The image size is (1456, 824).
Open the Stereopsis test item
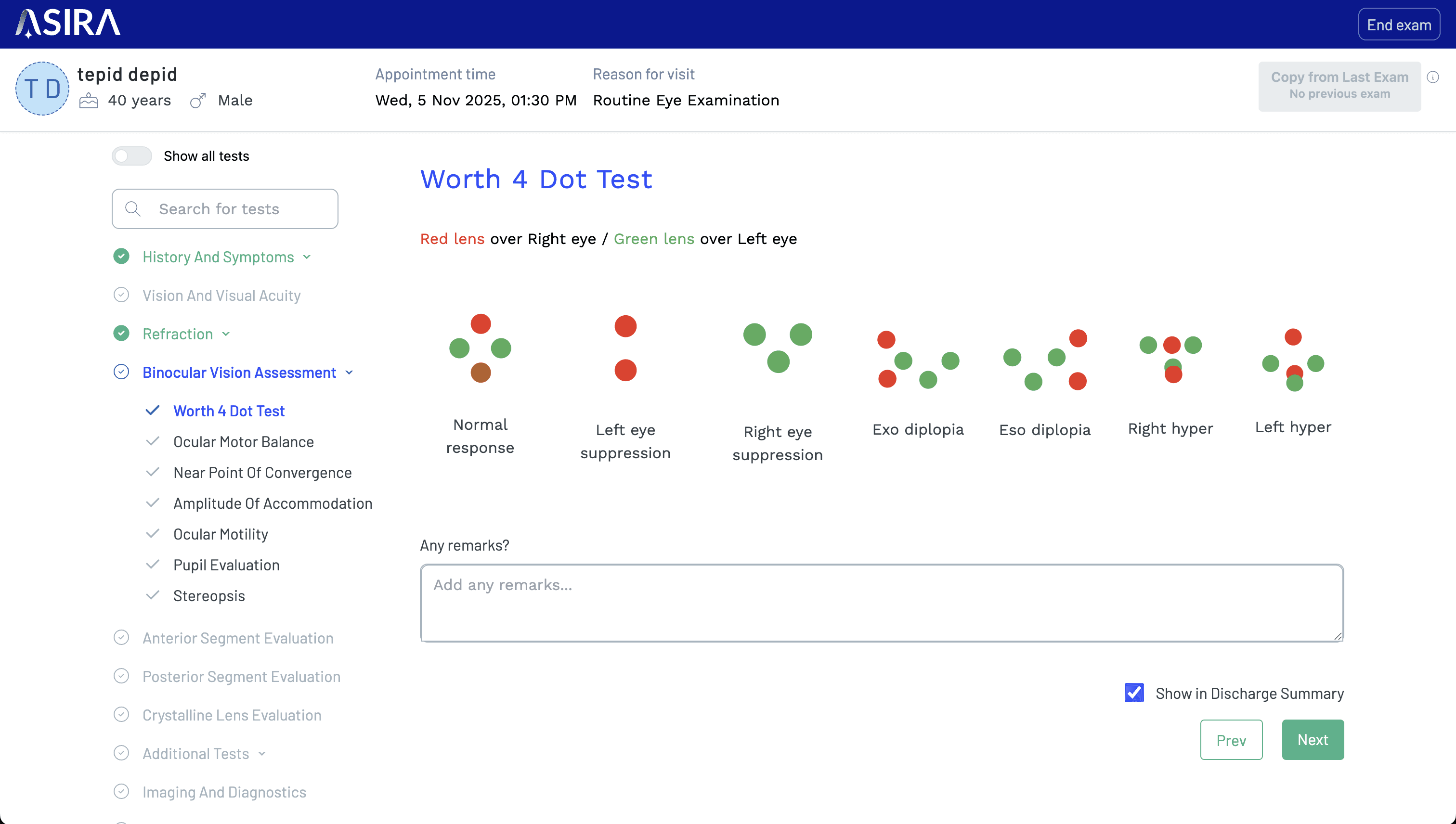click(x=209, y=595)
